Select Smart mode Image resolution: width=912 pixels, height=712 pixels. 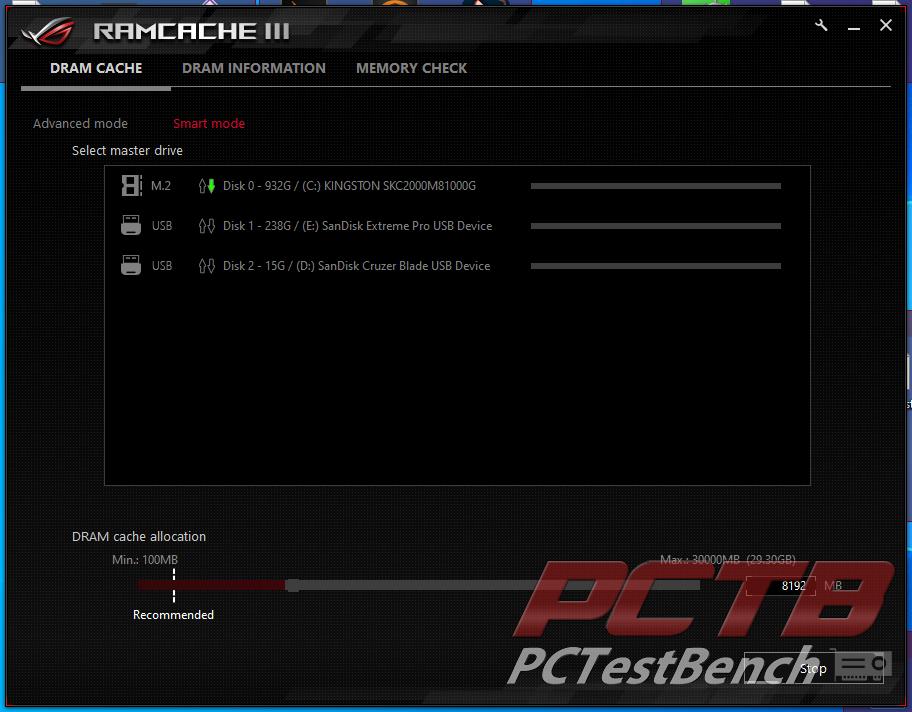209,123
